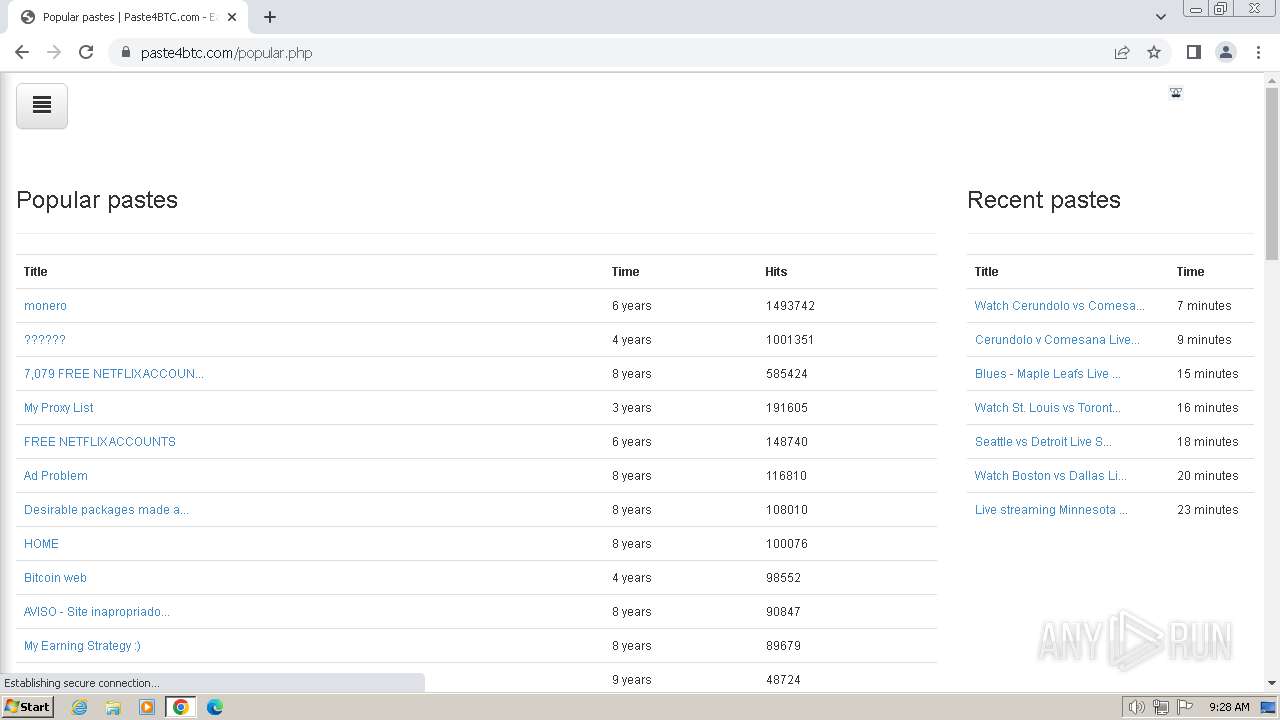Show desktop button at taskbar end

[1269, 707]
